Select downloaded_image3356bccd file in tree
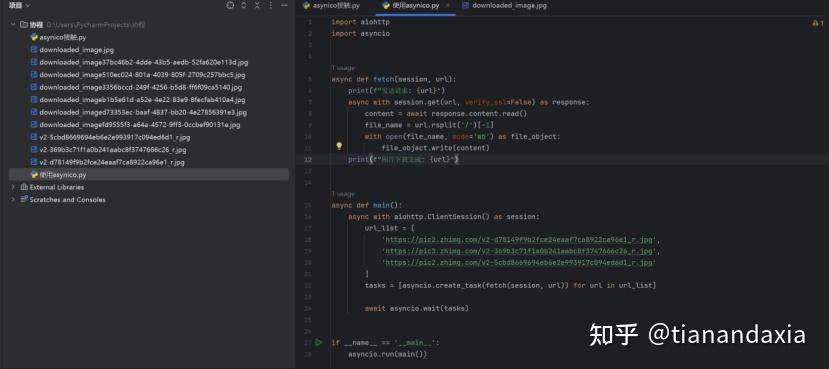The width and height of the screenshot is (829, 369). point(141,87)
